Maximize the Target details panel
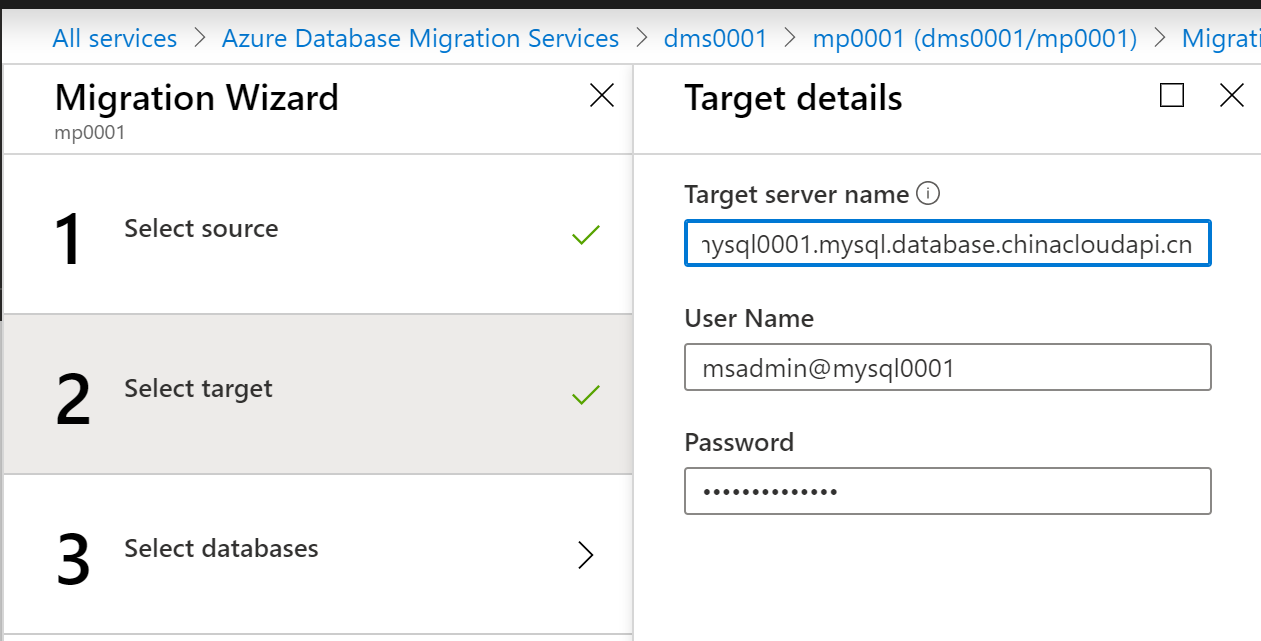This screenshot has height=641, width=1261. [1172, 95]
